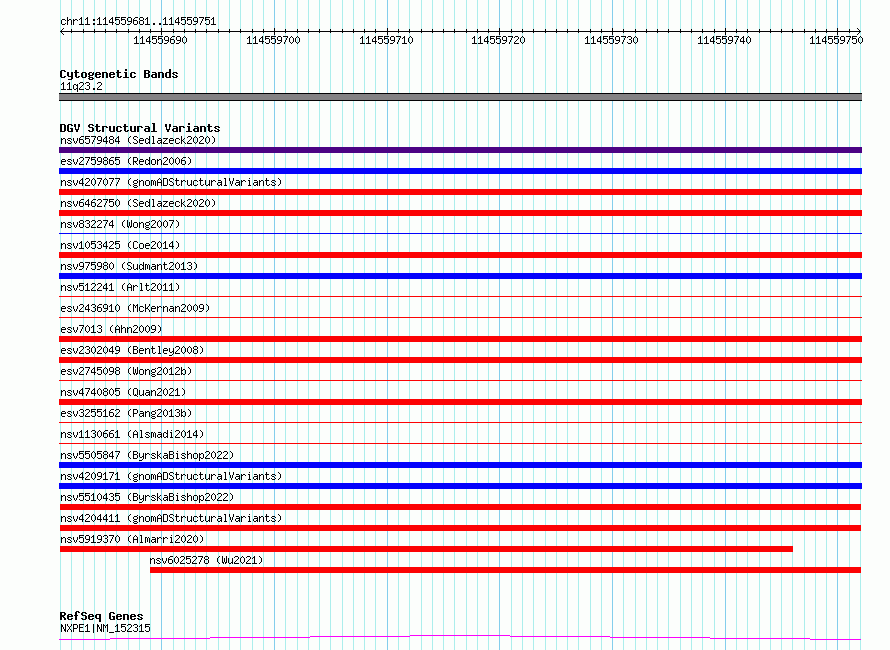
Task: Click the red bar under nsv5510435
Action: 460,507
